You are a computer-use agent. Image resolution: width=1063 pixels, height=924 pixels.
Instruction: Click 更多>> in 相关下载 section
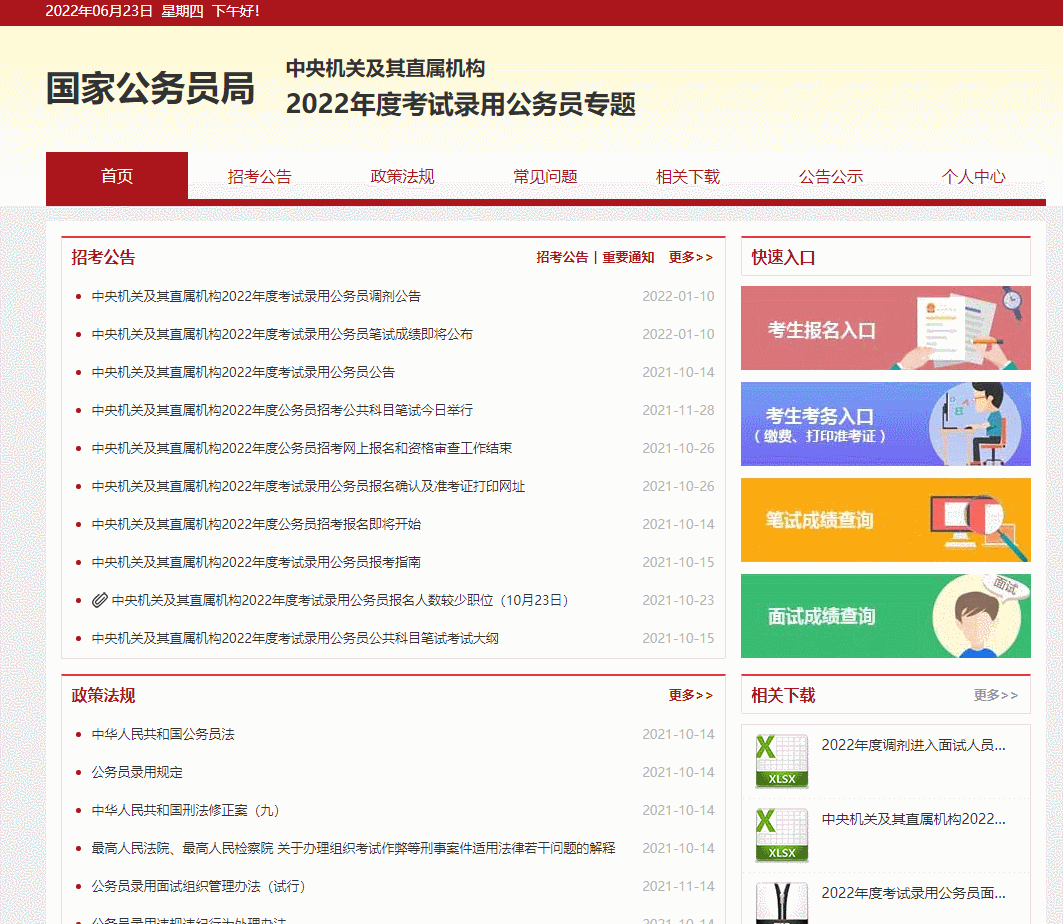996,695
